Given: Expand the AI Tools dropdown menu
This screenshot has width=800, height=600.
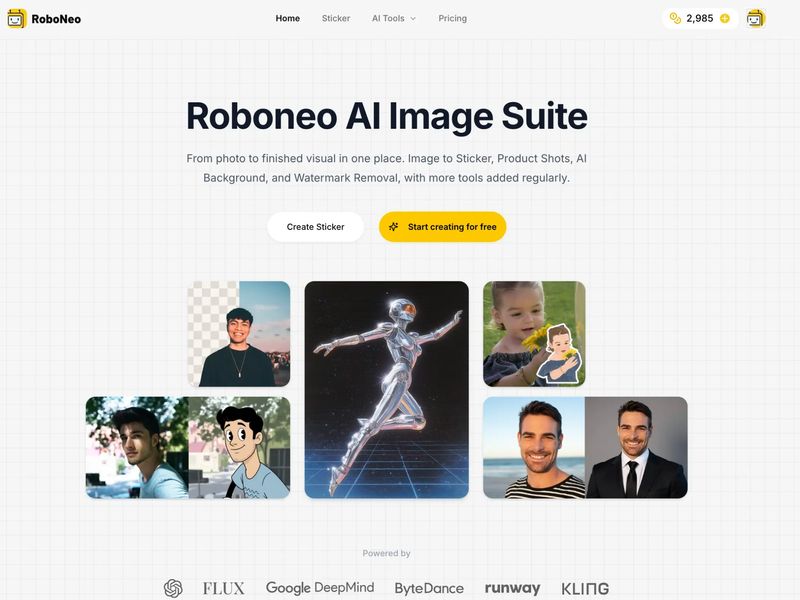Looking at the screenshot, I should tap(393, 18).
